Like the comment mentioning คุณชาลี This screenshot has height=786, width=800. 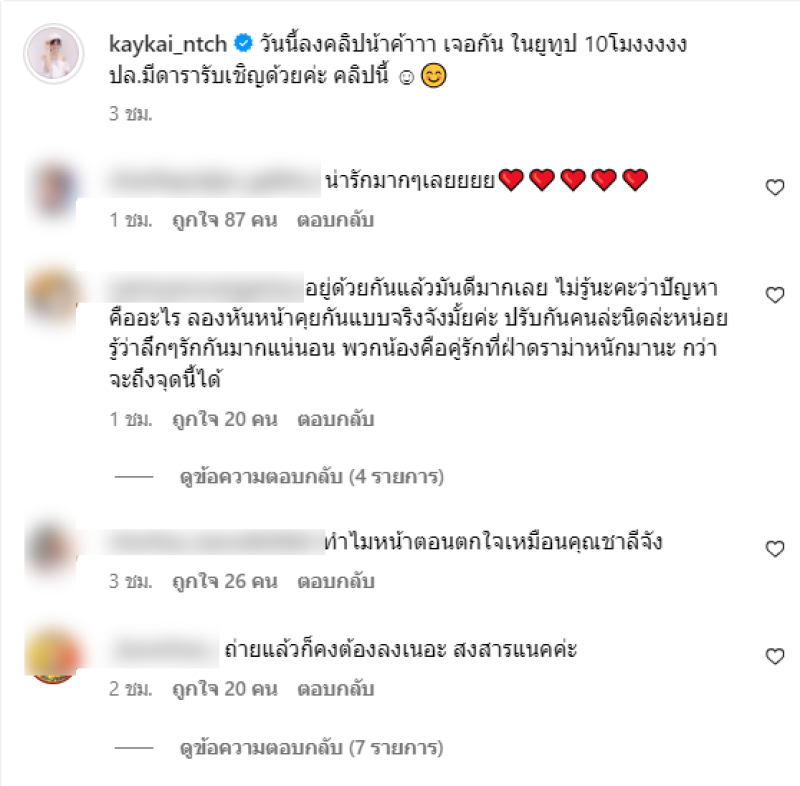tap(774, 548)
